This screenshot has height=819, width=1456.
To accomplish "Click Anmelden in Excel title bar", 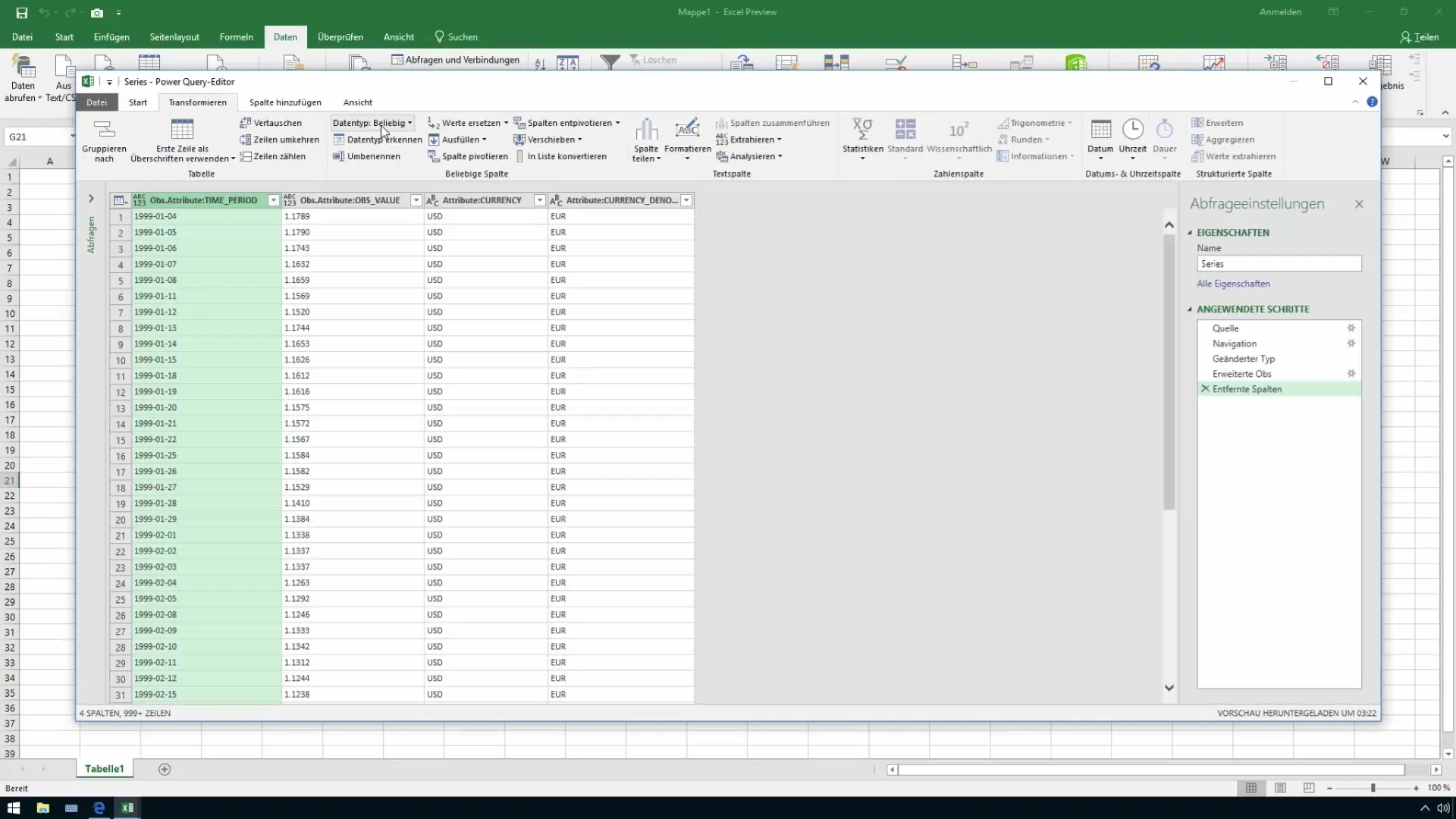I will click(1280, 12).
